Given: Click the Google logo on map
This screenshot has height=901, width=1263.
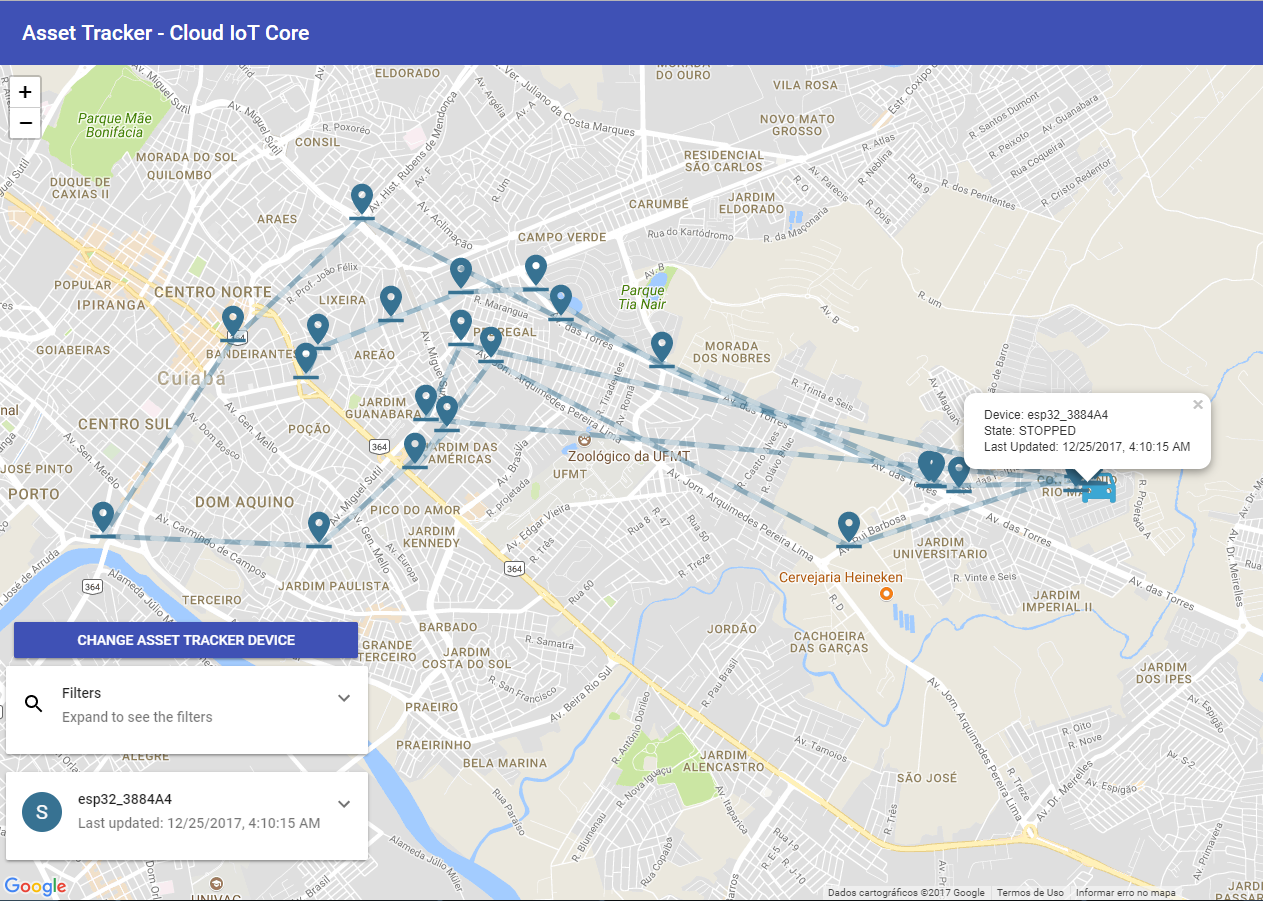Looking at the screenshot, I should 35,886.
